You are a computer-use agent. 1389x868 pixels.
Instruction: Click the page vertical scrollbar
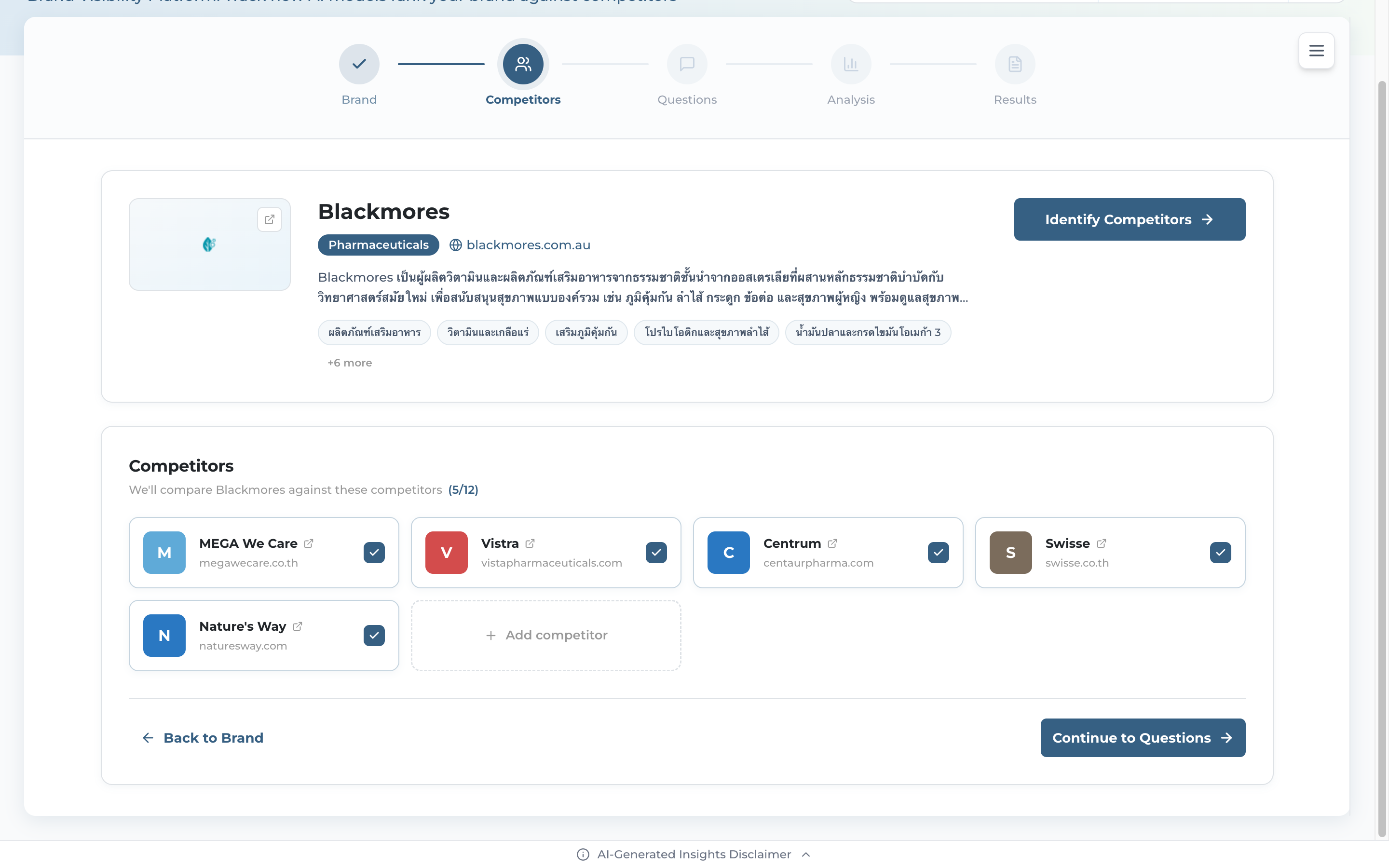pyautogui.click(x=1382, y=459)
